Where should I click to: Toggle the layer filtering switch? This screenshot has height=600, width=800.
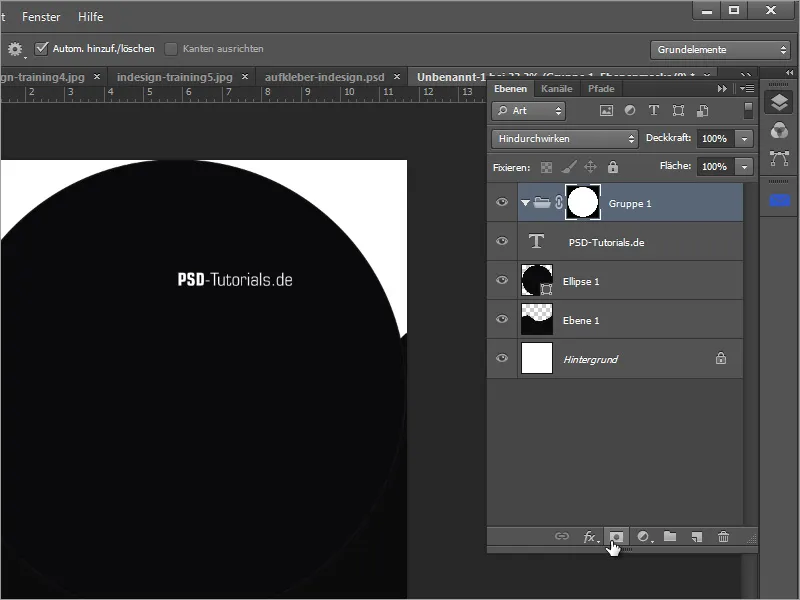[748, 110]
